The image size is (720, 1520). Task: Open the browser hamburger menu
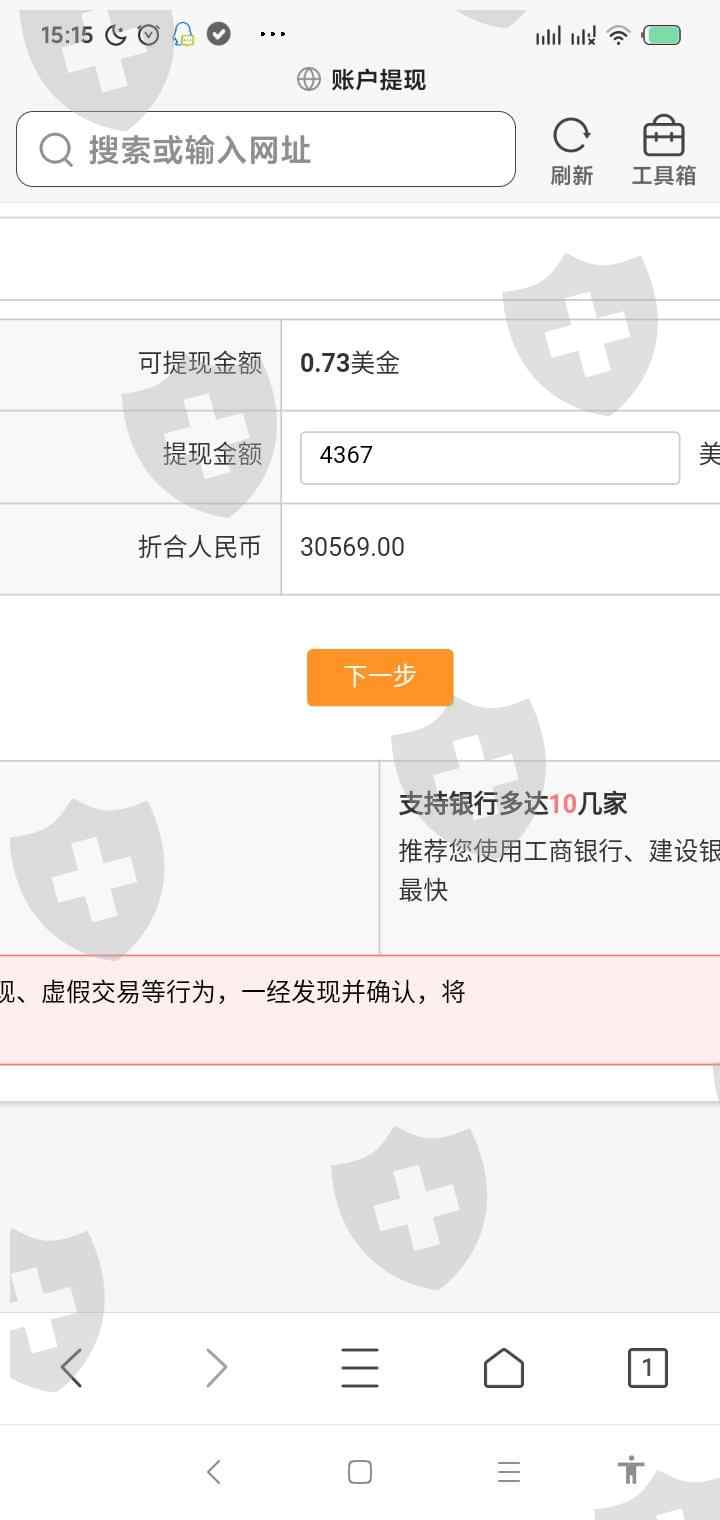coord(360,1367)
